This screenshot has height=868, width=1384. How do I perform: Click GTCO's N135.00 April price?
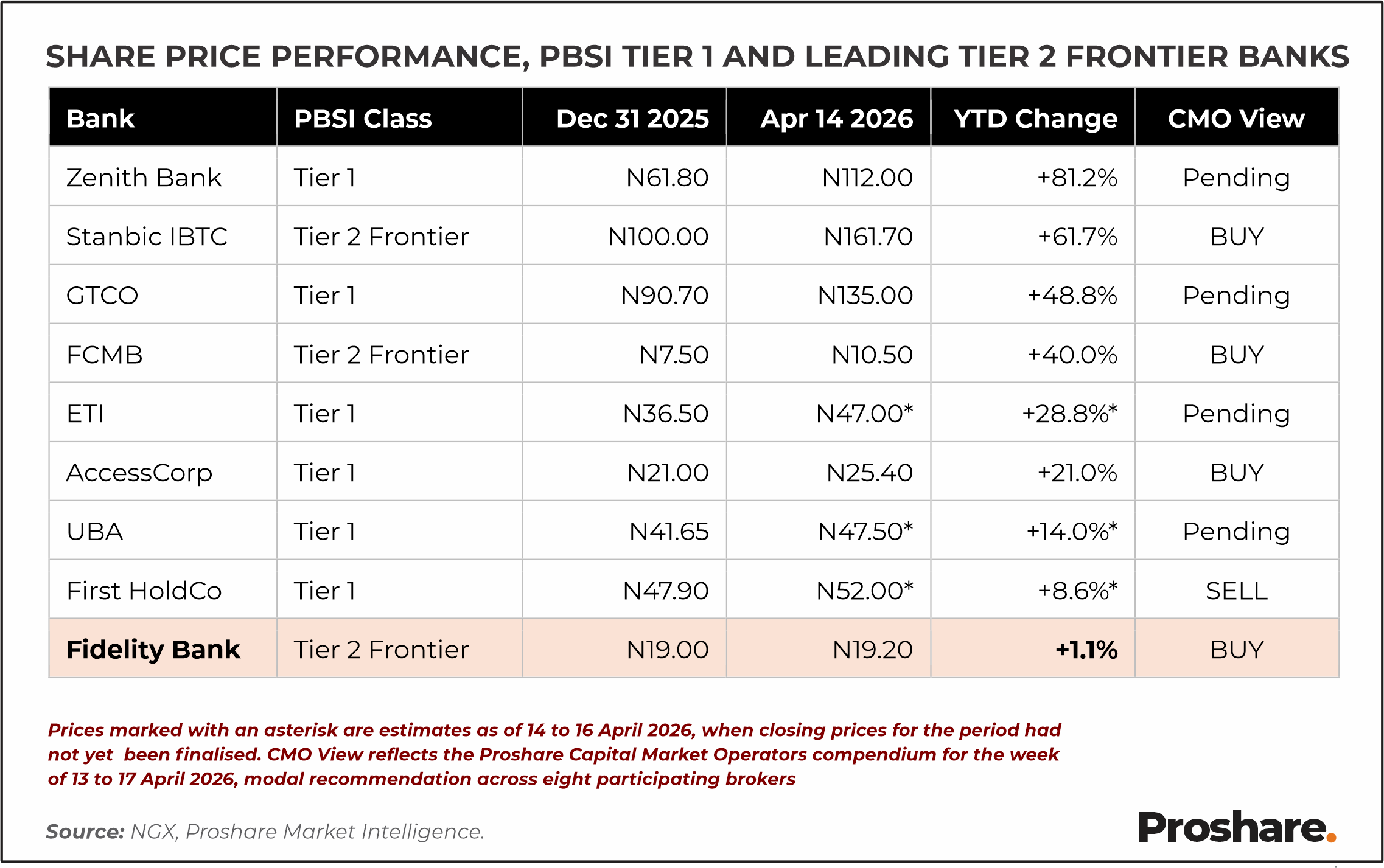coord(865,296)
